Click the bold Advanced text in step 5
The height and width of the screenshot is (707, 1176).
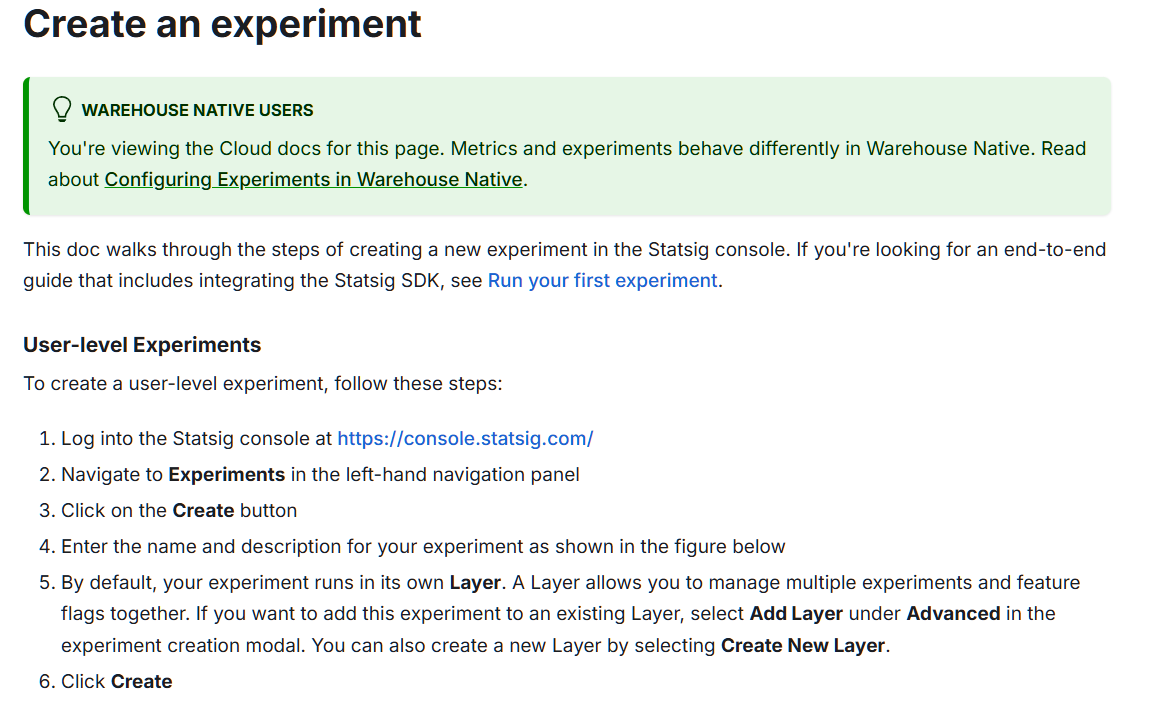pos(953,613)
